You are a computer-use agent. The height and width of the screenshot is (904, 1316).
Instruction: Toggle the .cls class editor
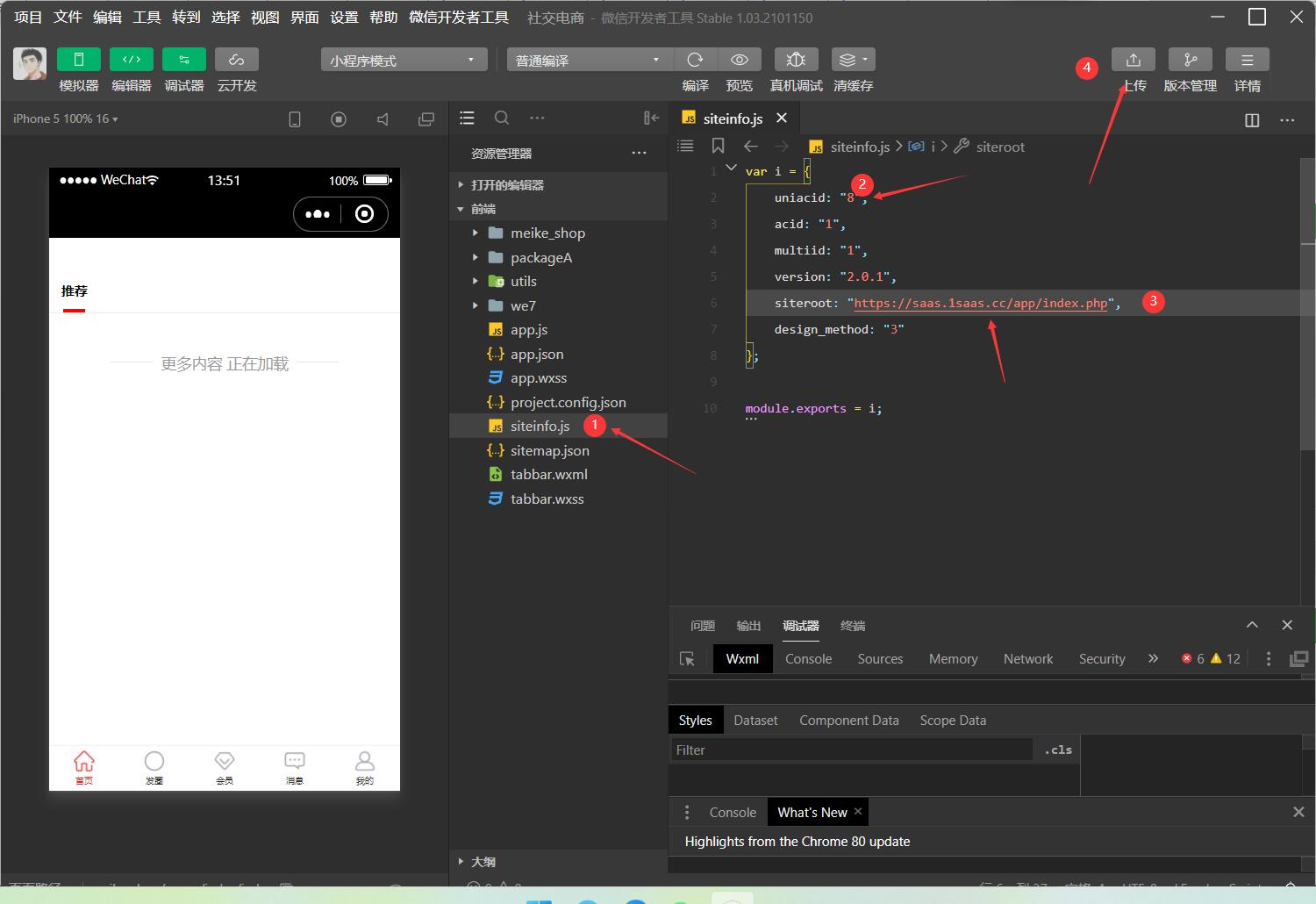1058,750
